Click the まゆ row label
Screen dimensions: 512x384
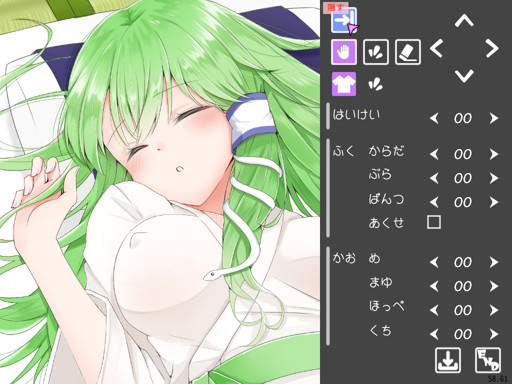(x=381, y=282)
